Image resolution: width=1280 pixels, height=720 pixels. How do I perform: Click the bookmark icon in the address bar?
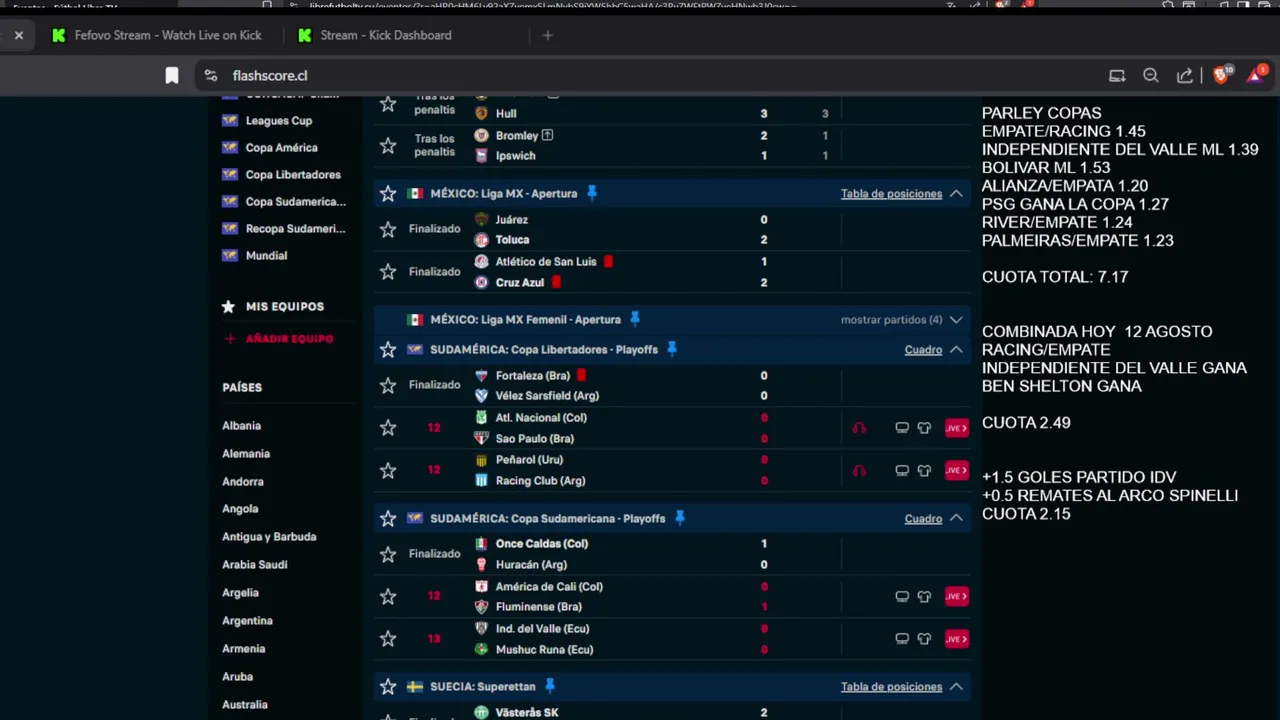(x=172, y=75)
